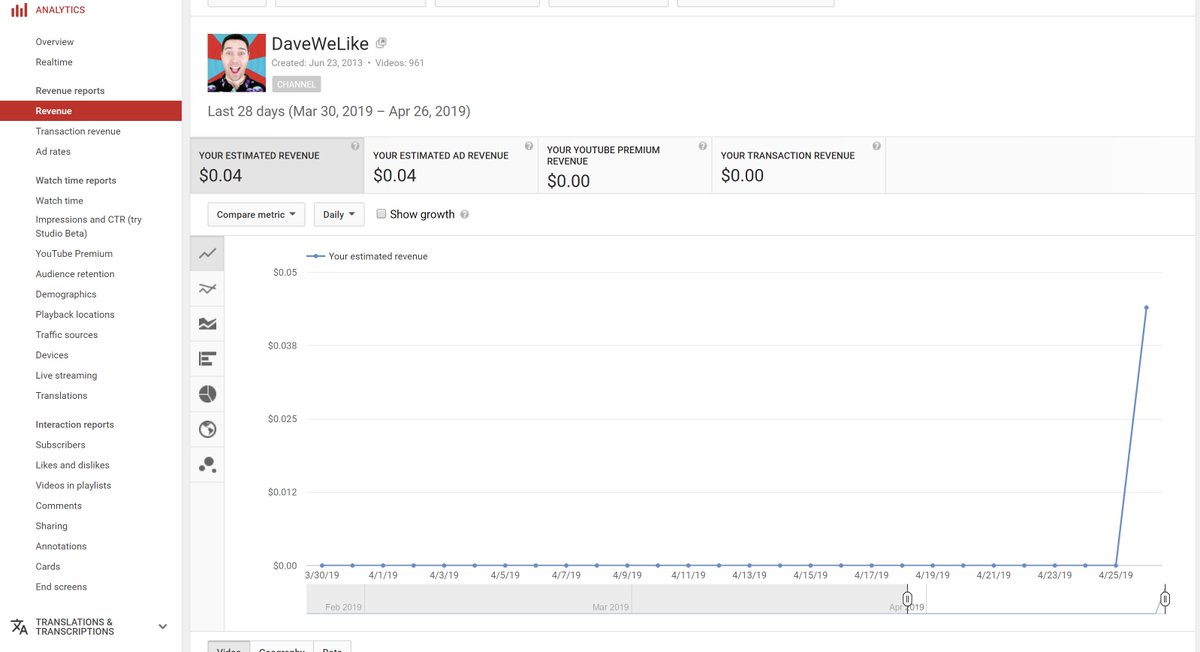Select the bar chart icon
This screenshot has height=652, width=1200.
pos(208,359)
